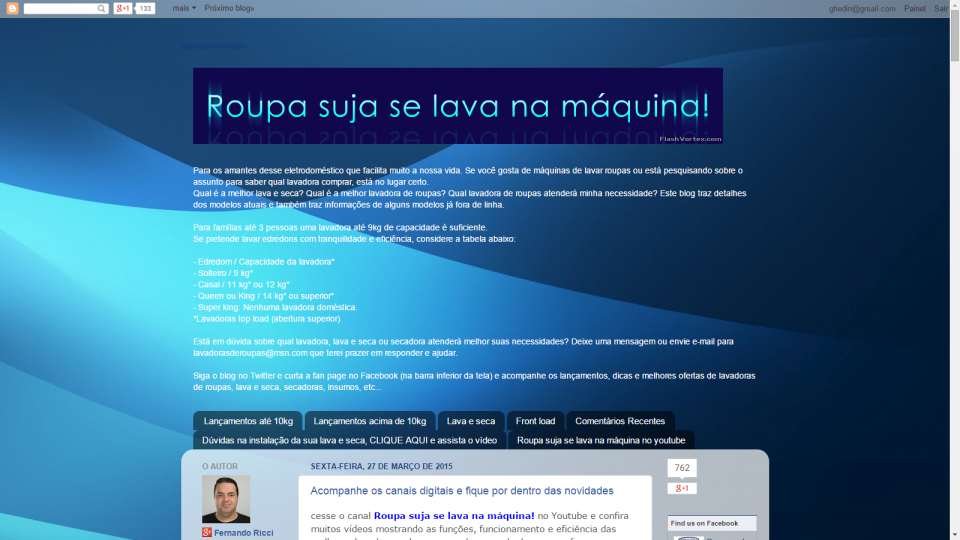Open the post title 'Acompanhe os canais digitais'
The image size is (960, 540).
(462, 491)
